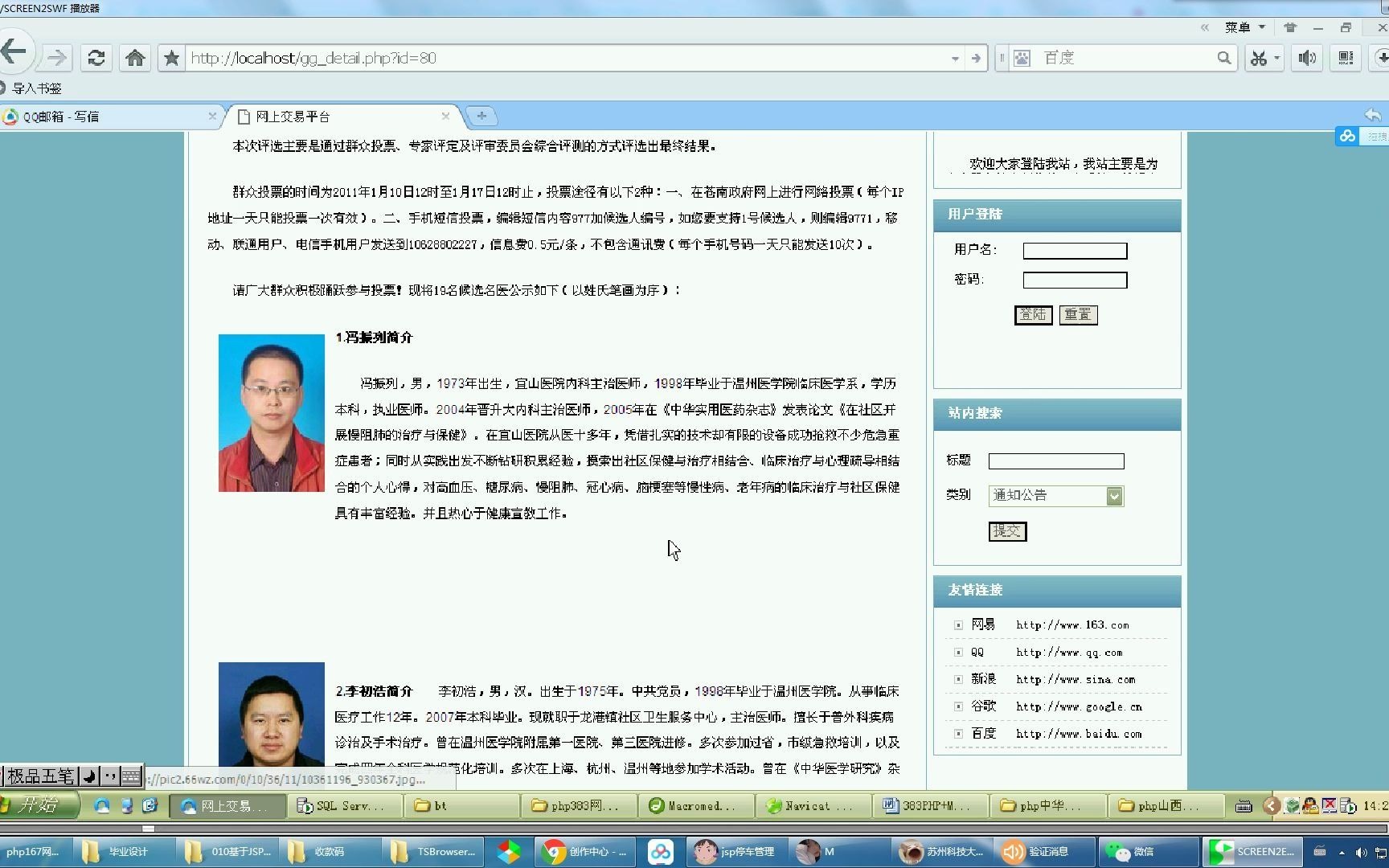Click the blue Baidu cloud sidebar icon
The width and height of the screenshot is (1389, 868).
tap(1347, 137)
